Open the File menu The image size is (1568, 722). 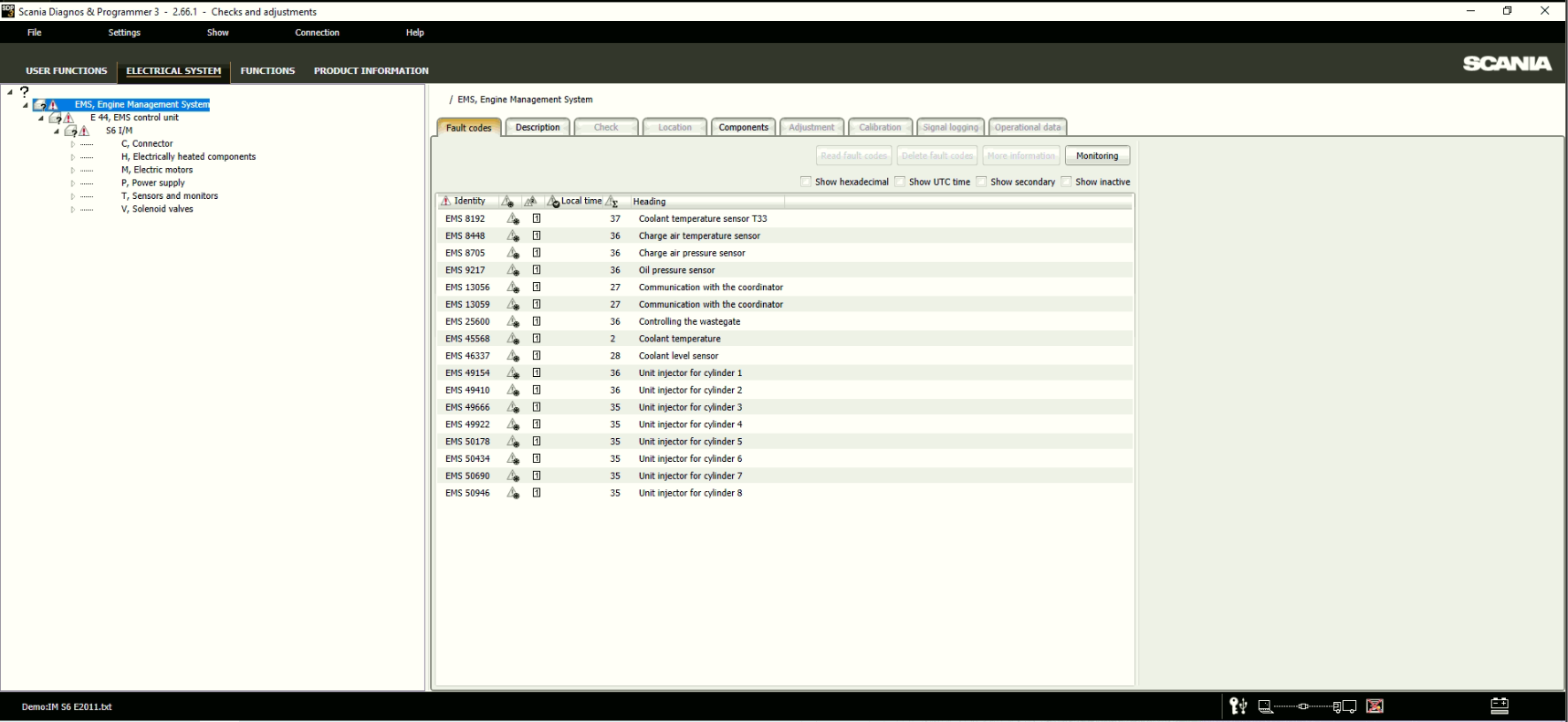35,33
